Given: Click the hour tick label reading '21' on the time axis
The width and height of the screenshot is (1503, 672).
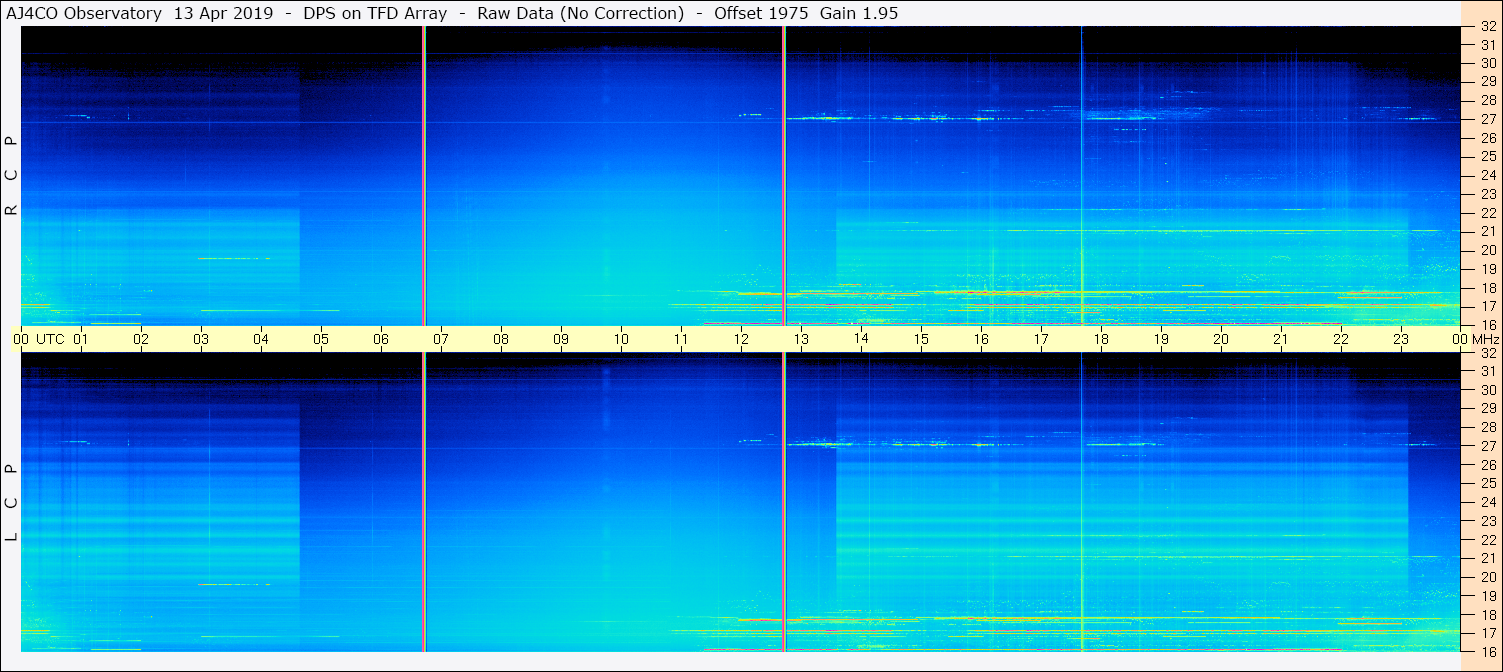Looking at the screenshot, I should coord(1281,339).
